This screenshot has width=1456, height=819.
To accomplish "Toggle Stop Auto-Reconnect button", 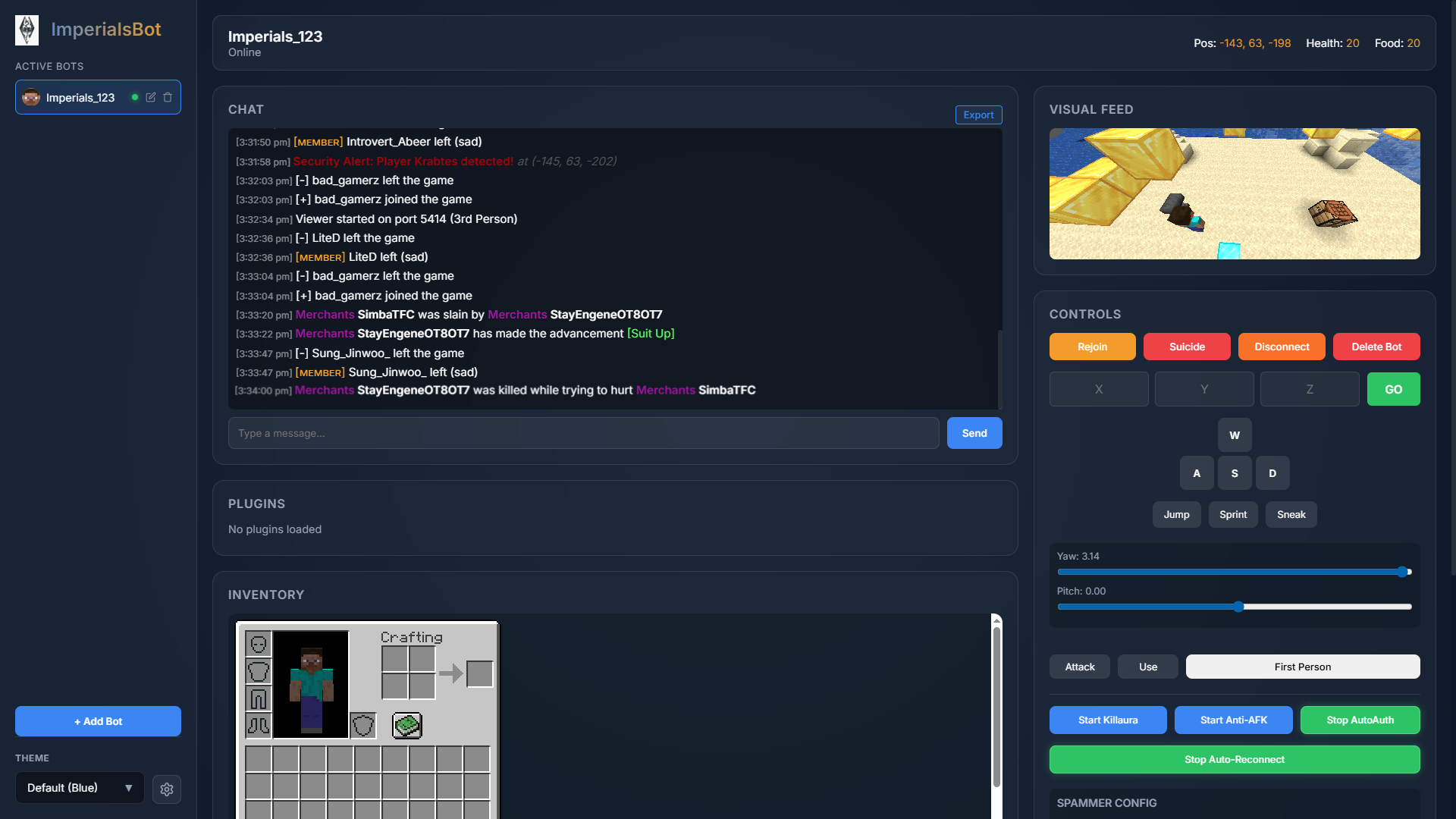I will click(1234, 759).
